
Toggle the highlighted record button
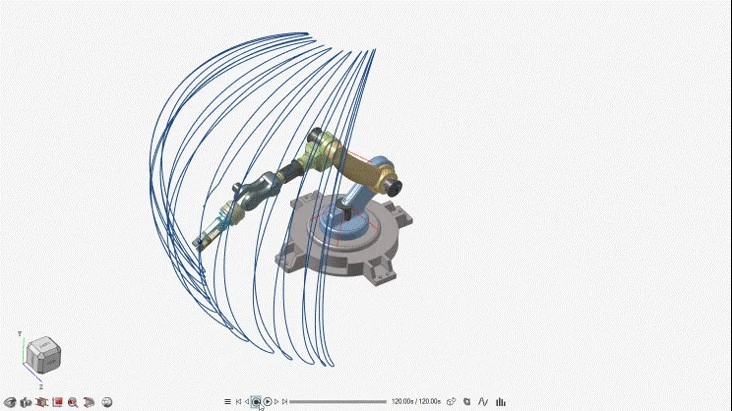pyautogui.click(x=257, y=402)
